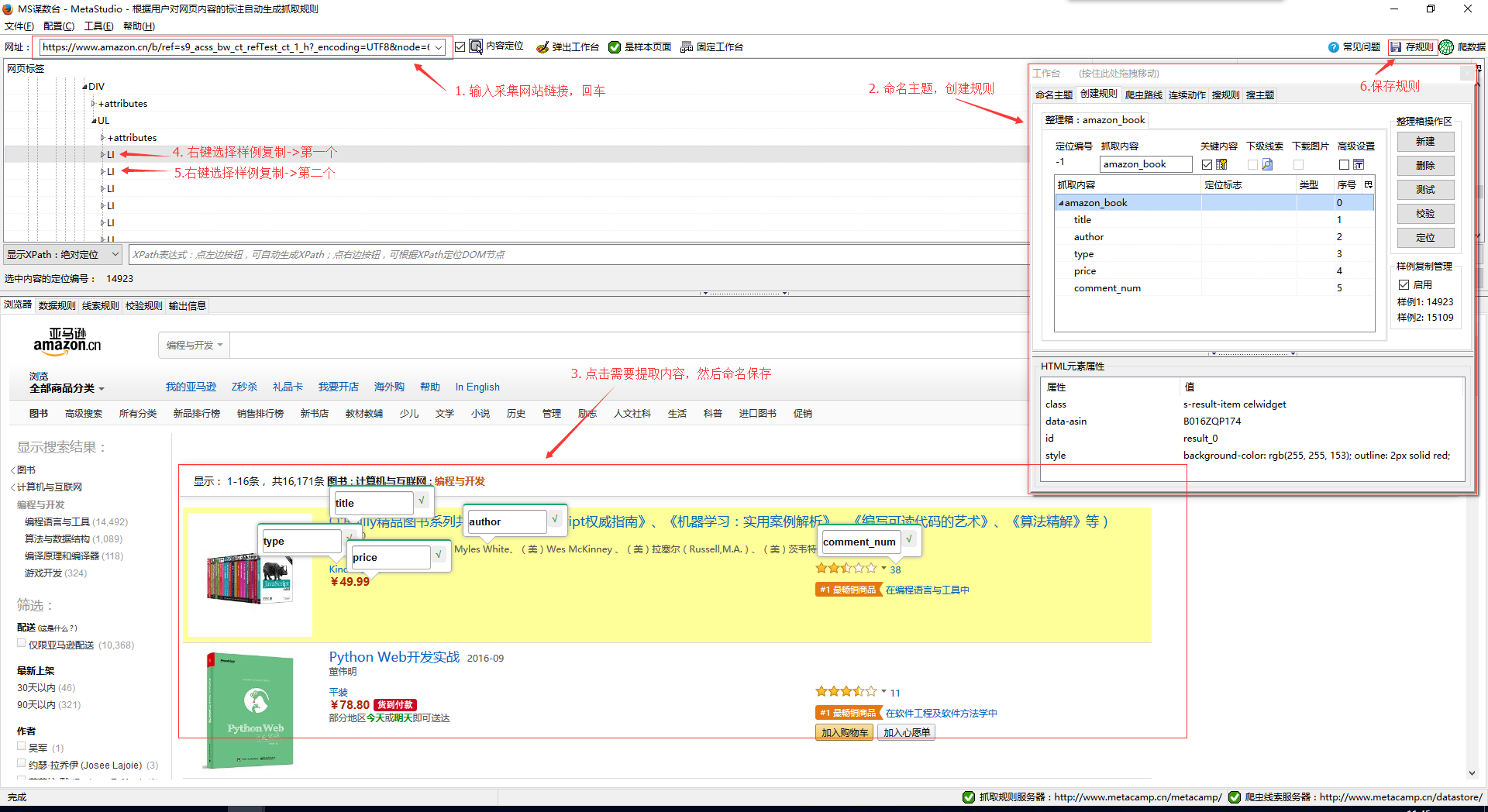
Task: Confirm the type label popup checkmark
Action: tap(350, 537)
